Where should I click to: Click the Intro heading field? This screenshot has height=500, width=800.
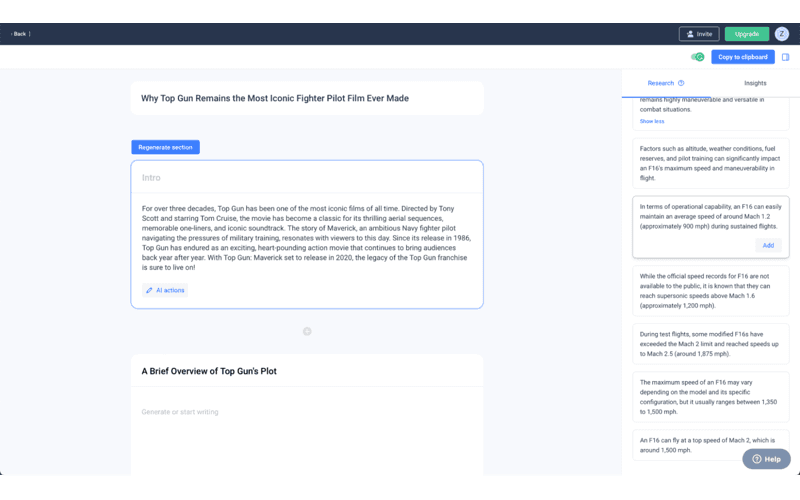pos(307,178)
